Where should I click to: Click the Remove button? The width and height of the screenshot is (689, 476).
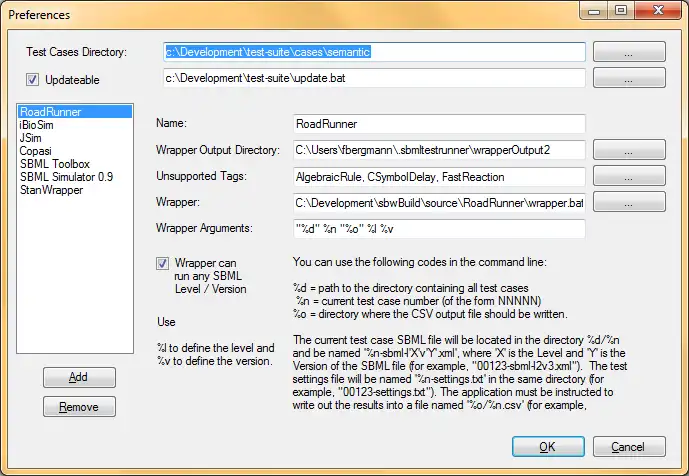pos(79,407)
